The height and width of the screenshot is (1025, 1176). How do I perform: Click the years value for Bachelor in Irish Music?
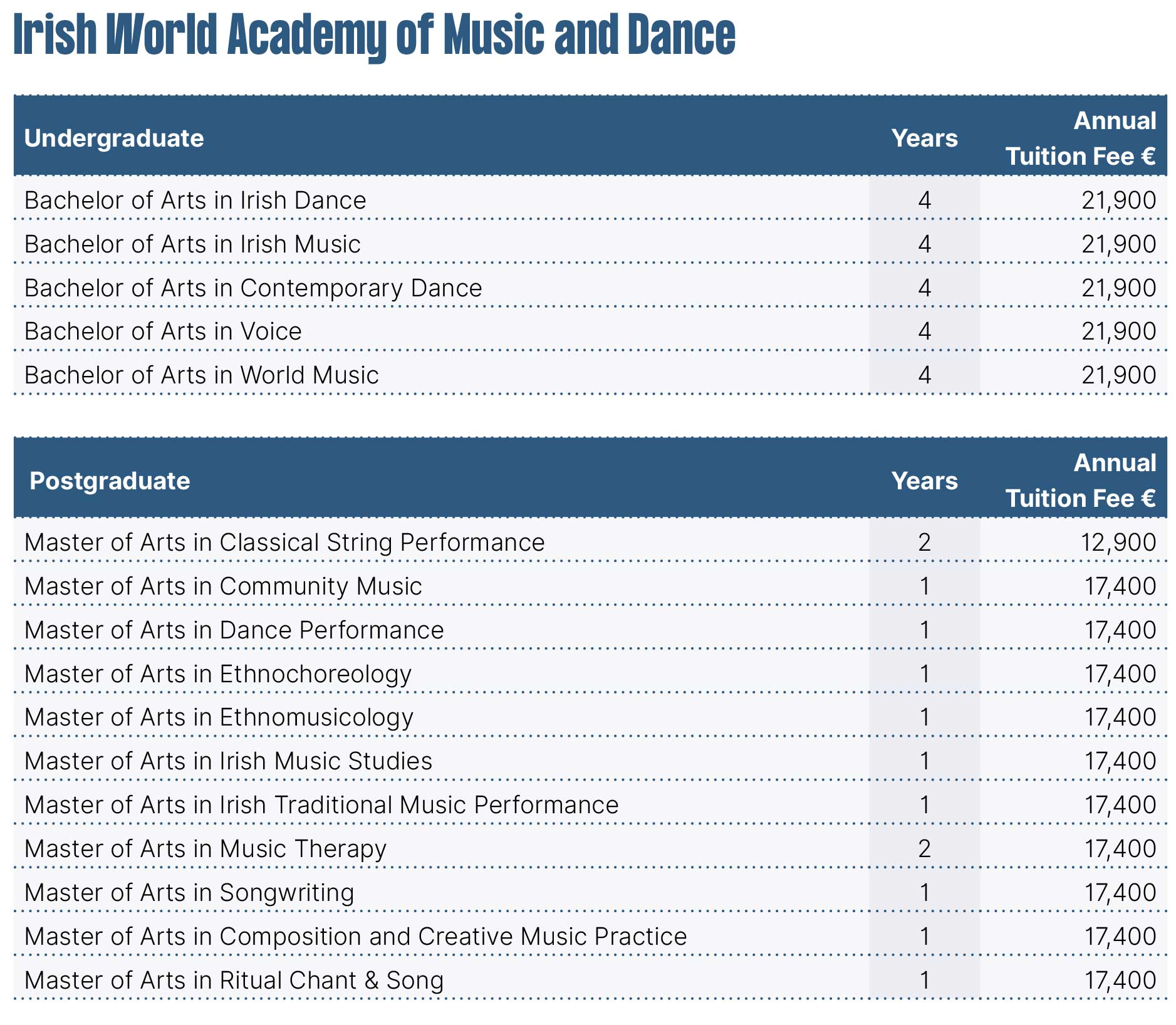pyautogui.click(x=924, y=244)
